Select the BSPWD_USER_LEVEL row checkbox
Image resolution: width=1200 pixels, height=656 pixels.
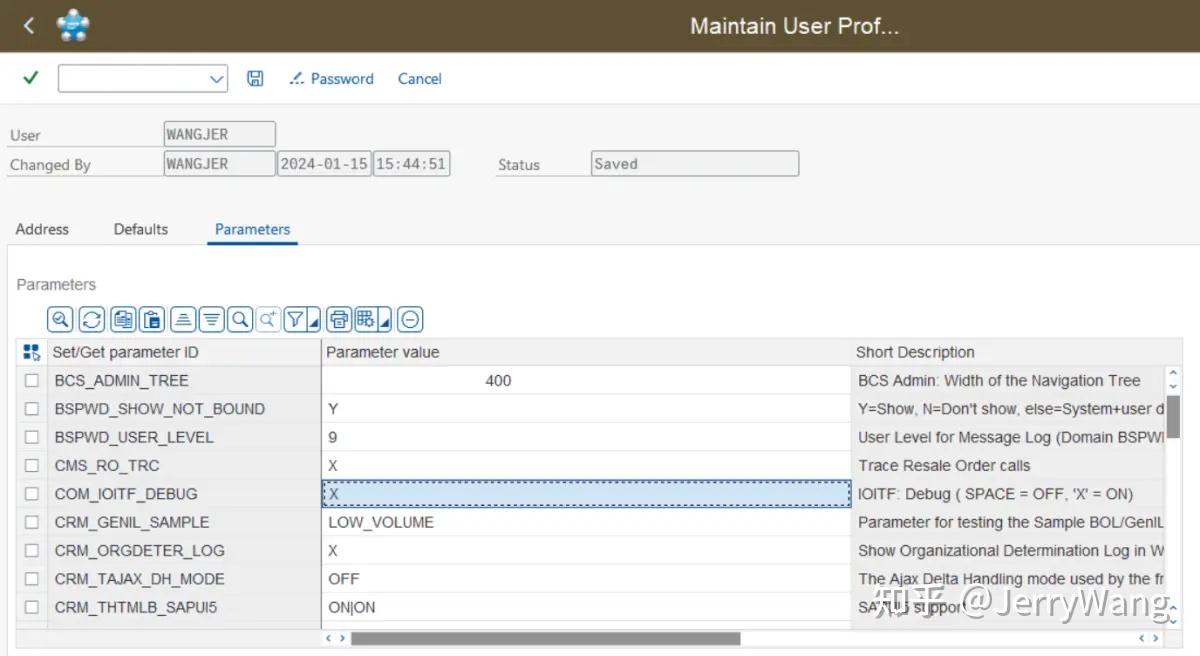click(x=32, y=437)
